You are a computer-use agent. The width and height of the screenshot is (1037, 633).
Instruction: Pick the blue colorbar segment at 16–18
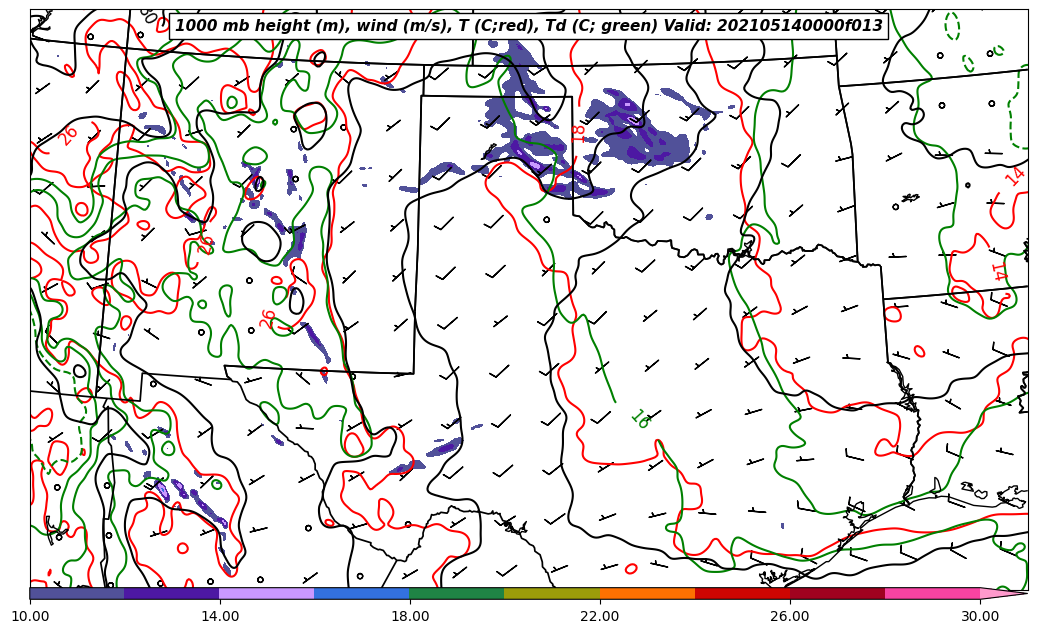click(362, 593)
